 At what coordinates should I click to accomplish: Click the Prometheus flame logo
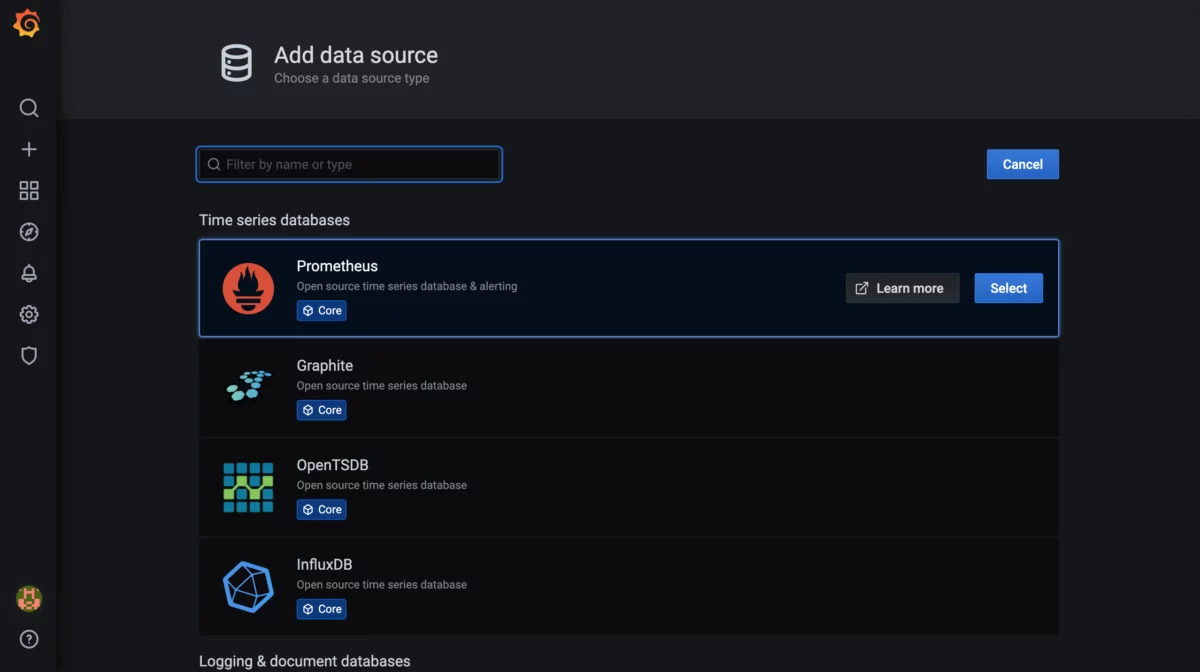tap(248, 288)
